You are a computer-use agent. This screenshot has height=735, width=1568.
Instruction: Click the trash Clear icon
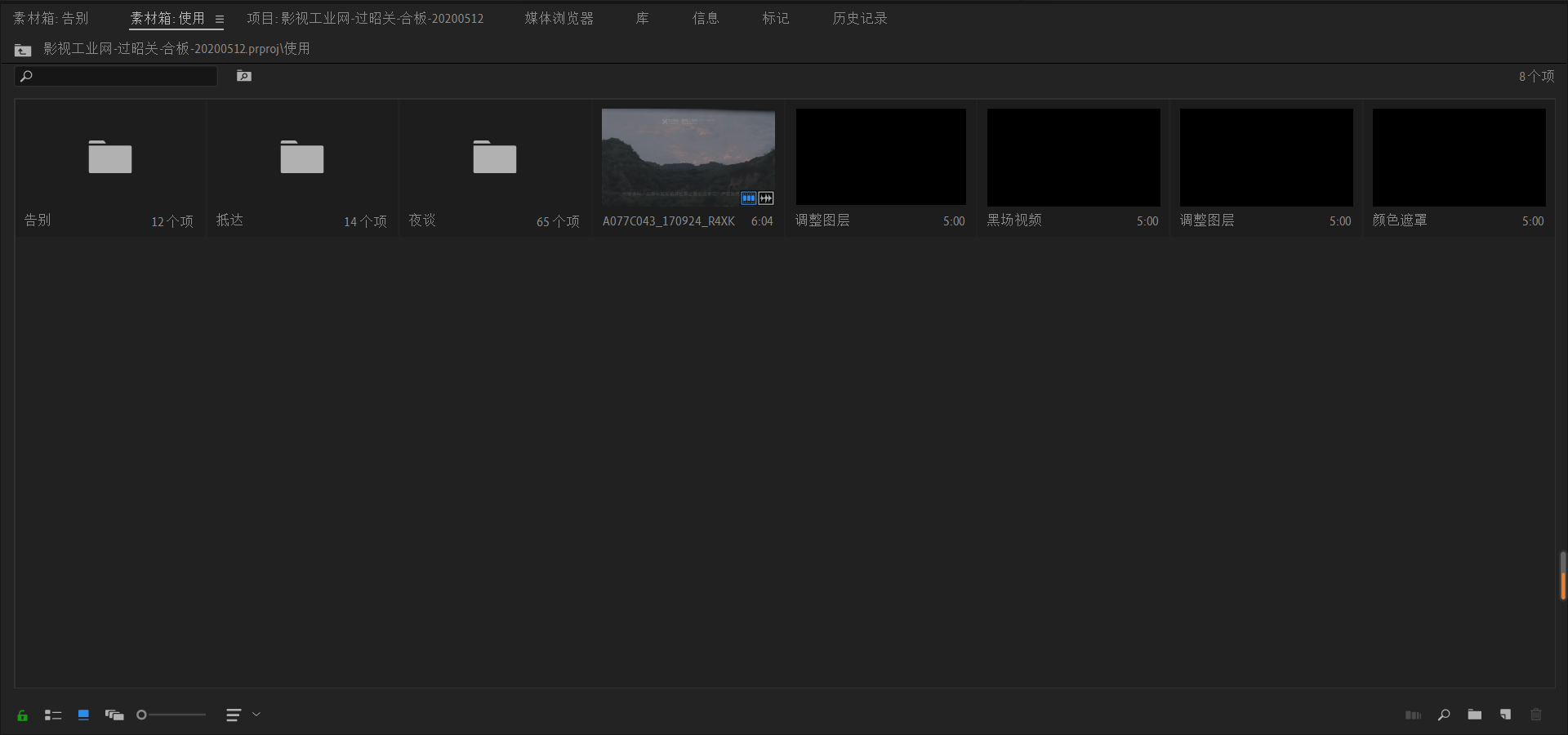[x=1535, y=715]
